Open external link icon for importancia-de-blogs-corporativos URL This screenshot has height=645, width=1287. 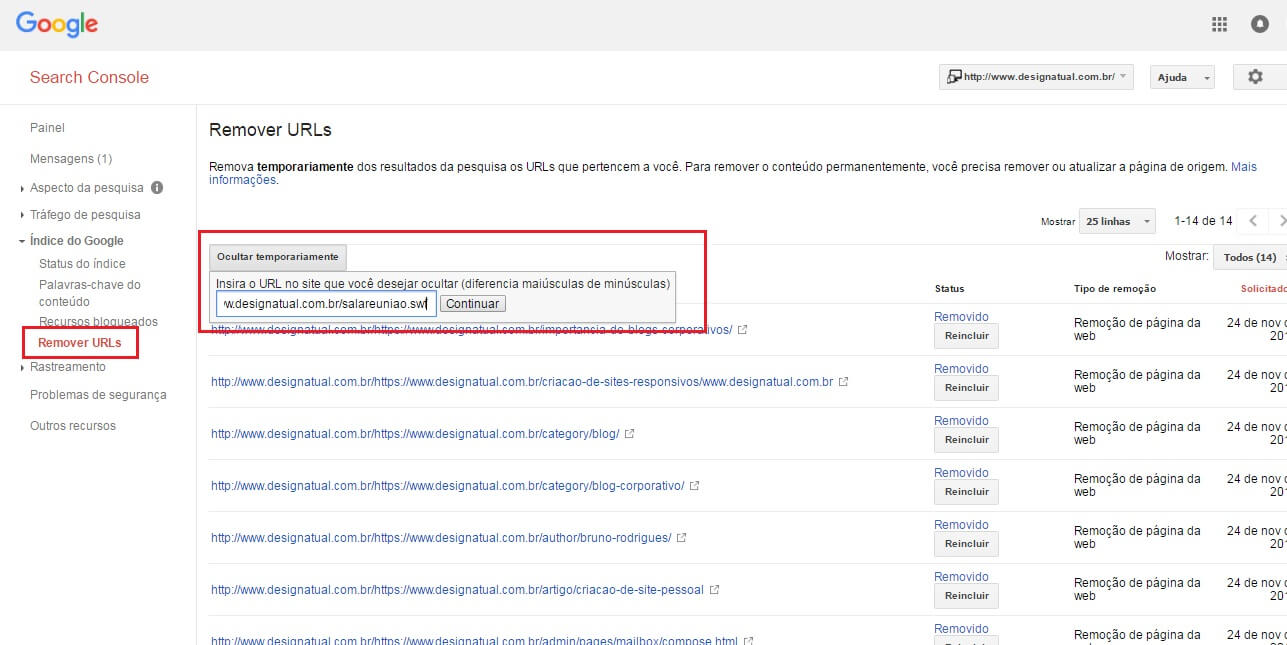click(x=742, y=329)
